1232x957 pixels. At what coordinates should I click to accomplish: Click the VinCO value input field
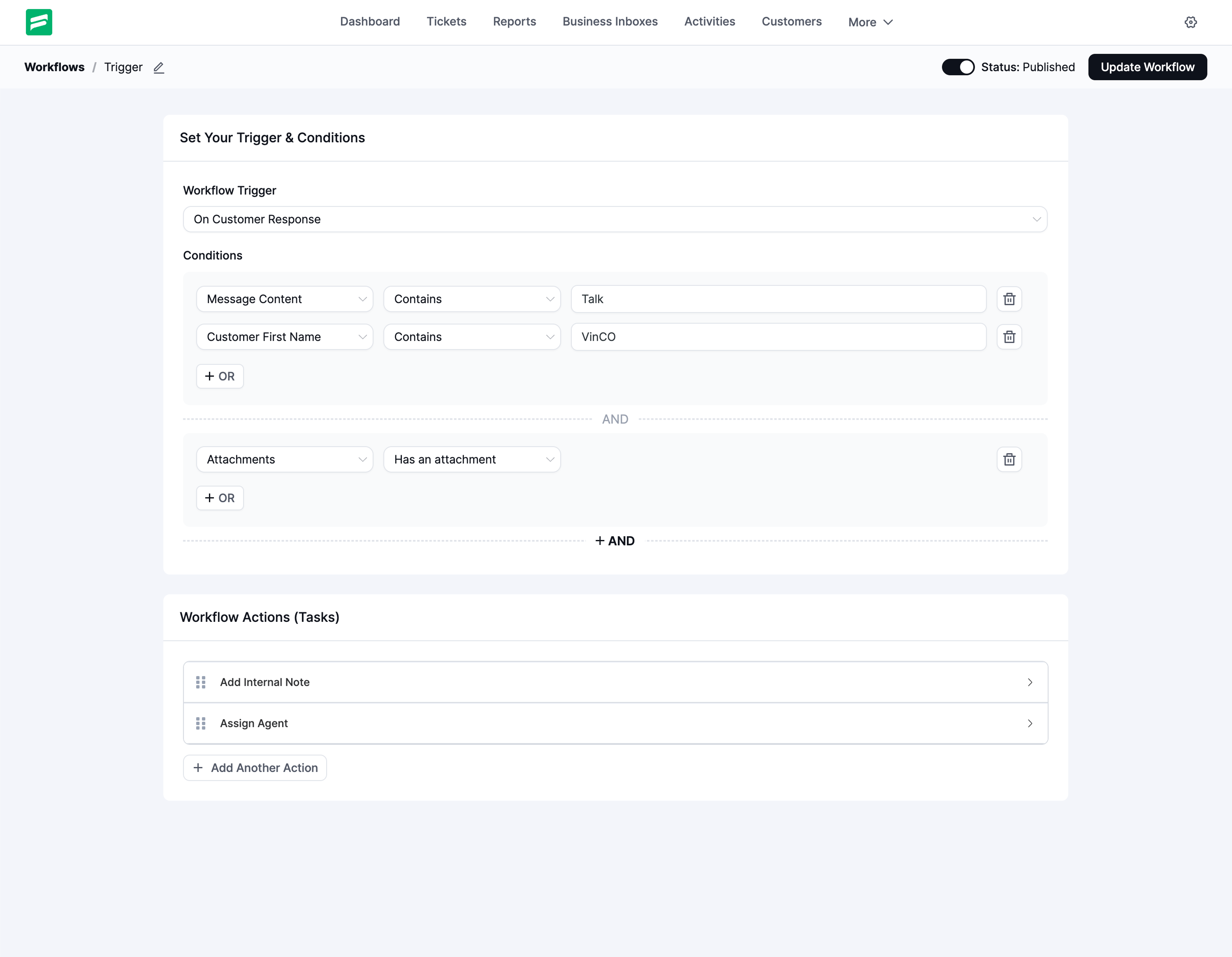tap(778, 337)
